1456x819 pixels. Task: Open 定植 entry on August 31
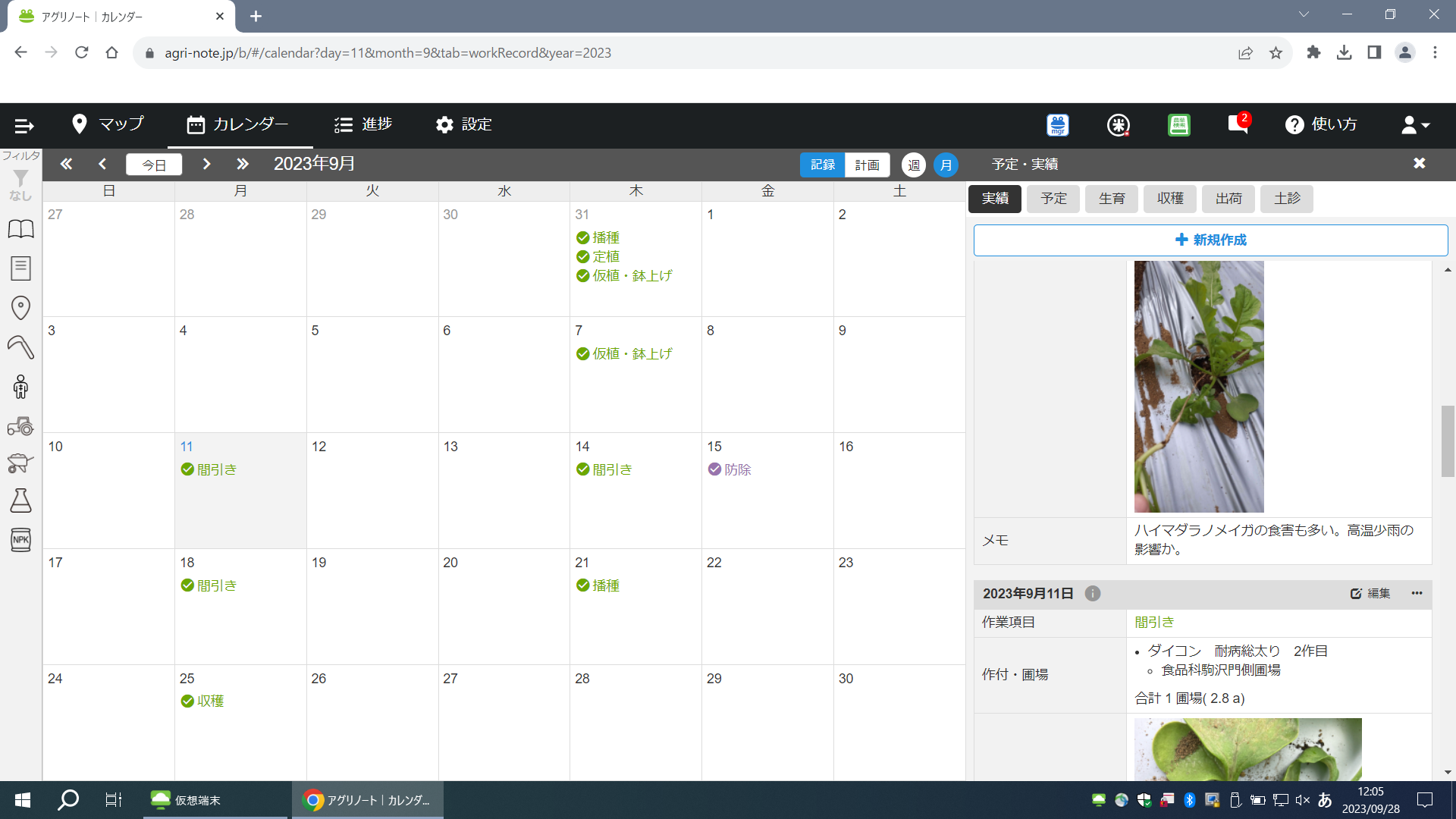(598, 257)
